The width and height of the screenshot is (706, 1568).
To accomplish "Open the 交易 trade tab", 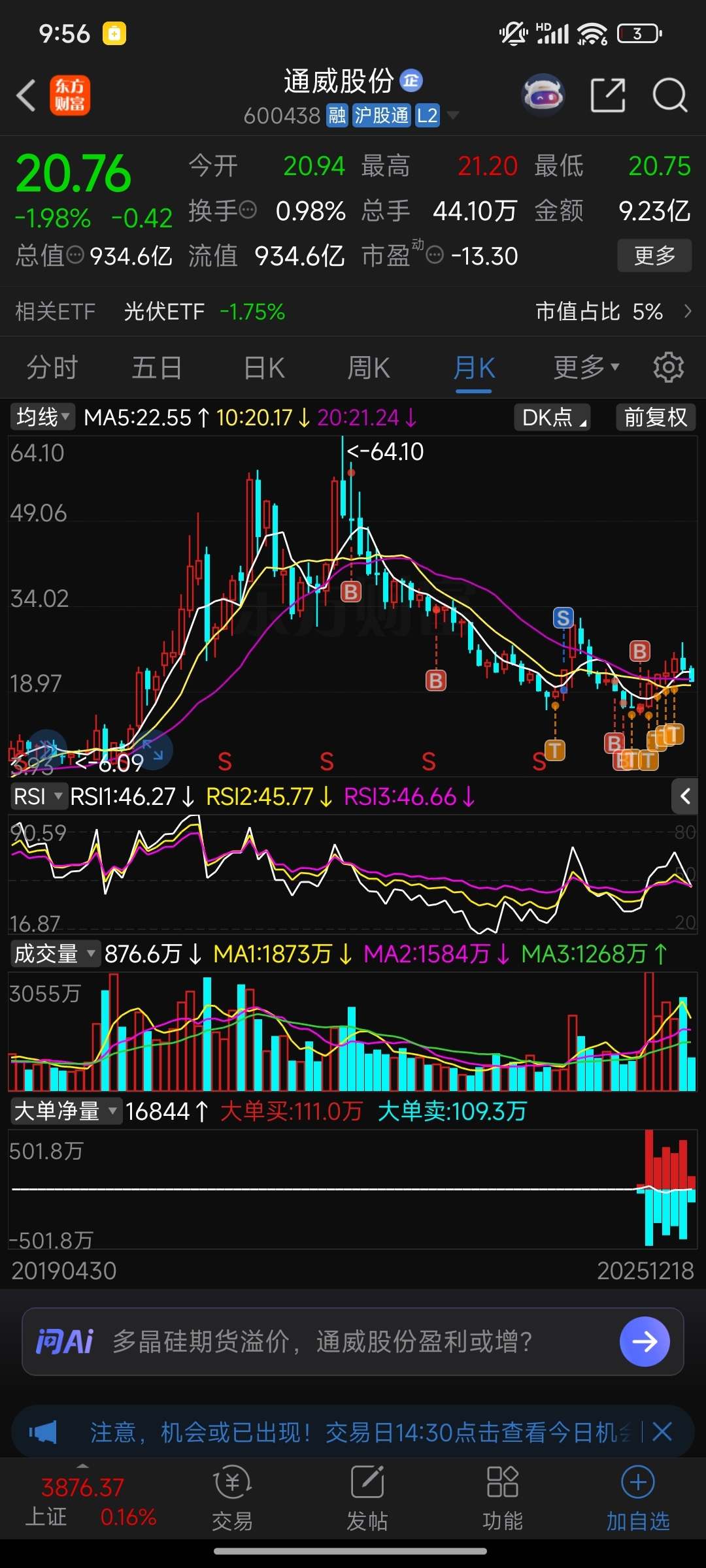I will pyautogui.click(x=232, y=1499).
